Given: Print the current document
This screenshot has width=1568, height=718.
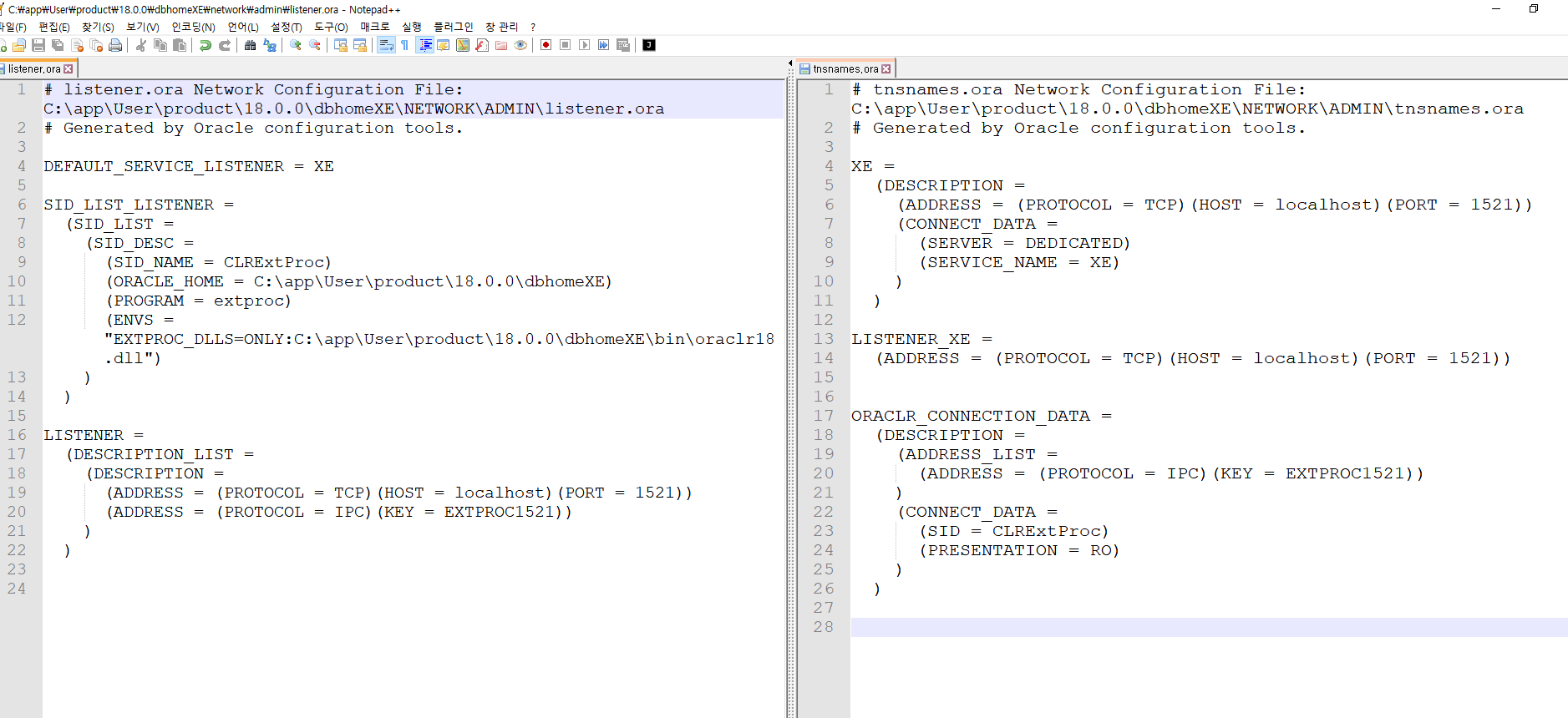Looking at the screenshot, I should tap(115, 45).
